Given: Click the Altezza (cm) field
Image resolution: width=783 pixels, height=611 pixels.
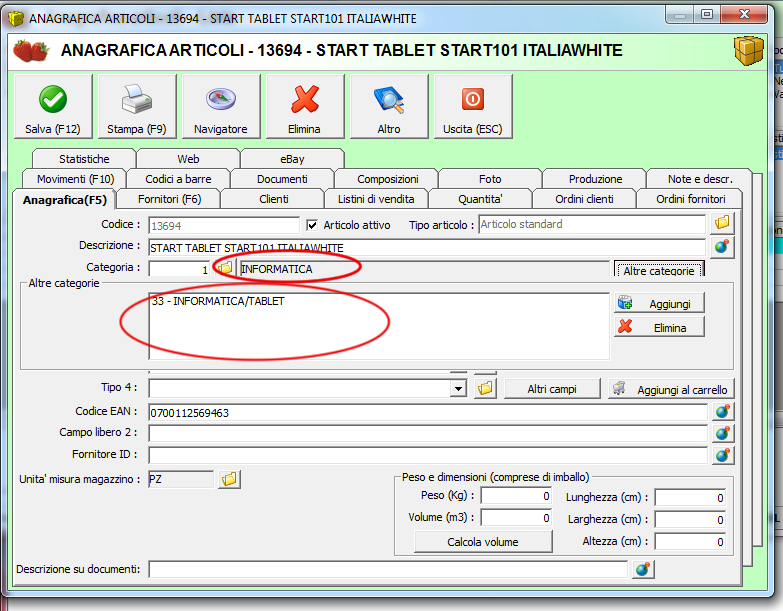Looking at the screenshot, I should click(691, 542).
